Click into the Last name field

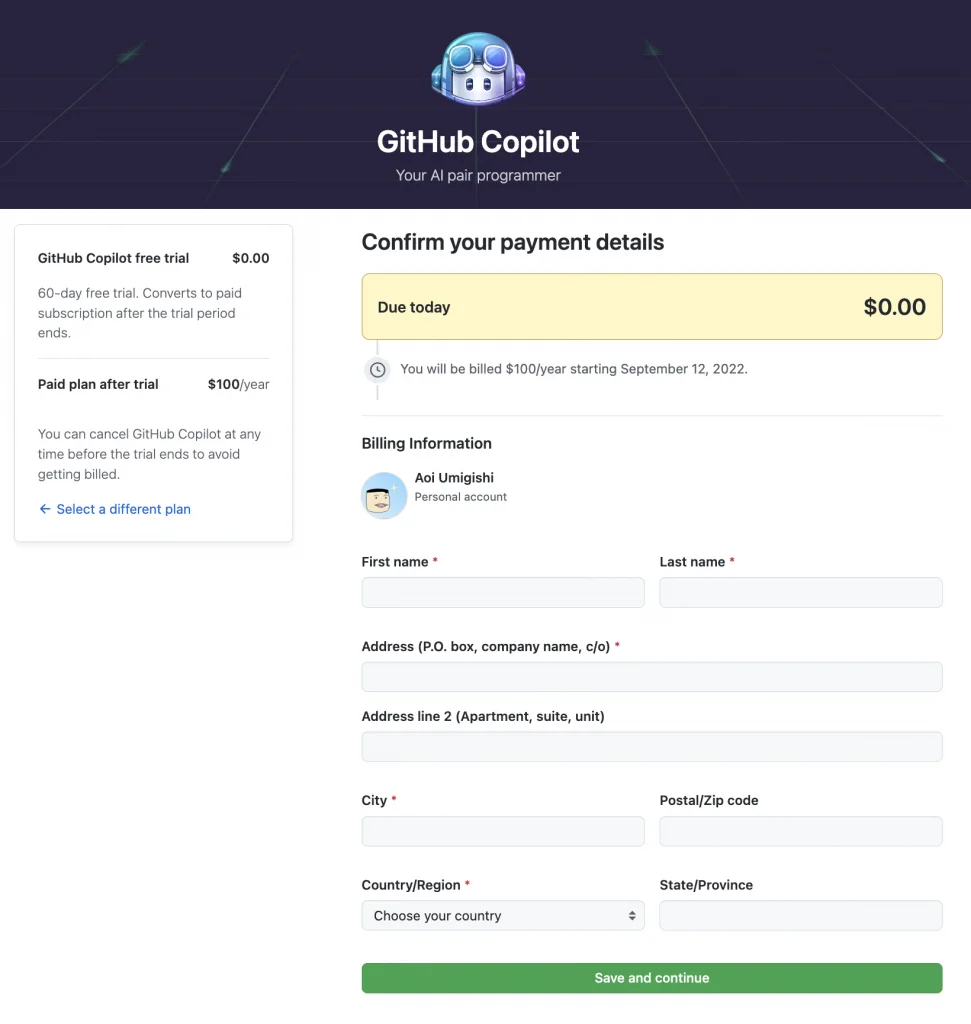[x=800, y=592]
